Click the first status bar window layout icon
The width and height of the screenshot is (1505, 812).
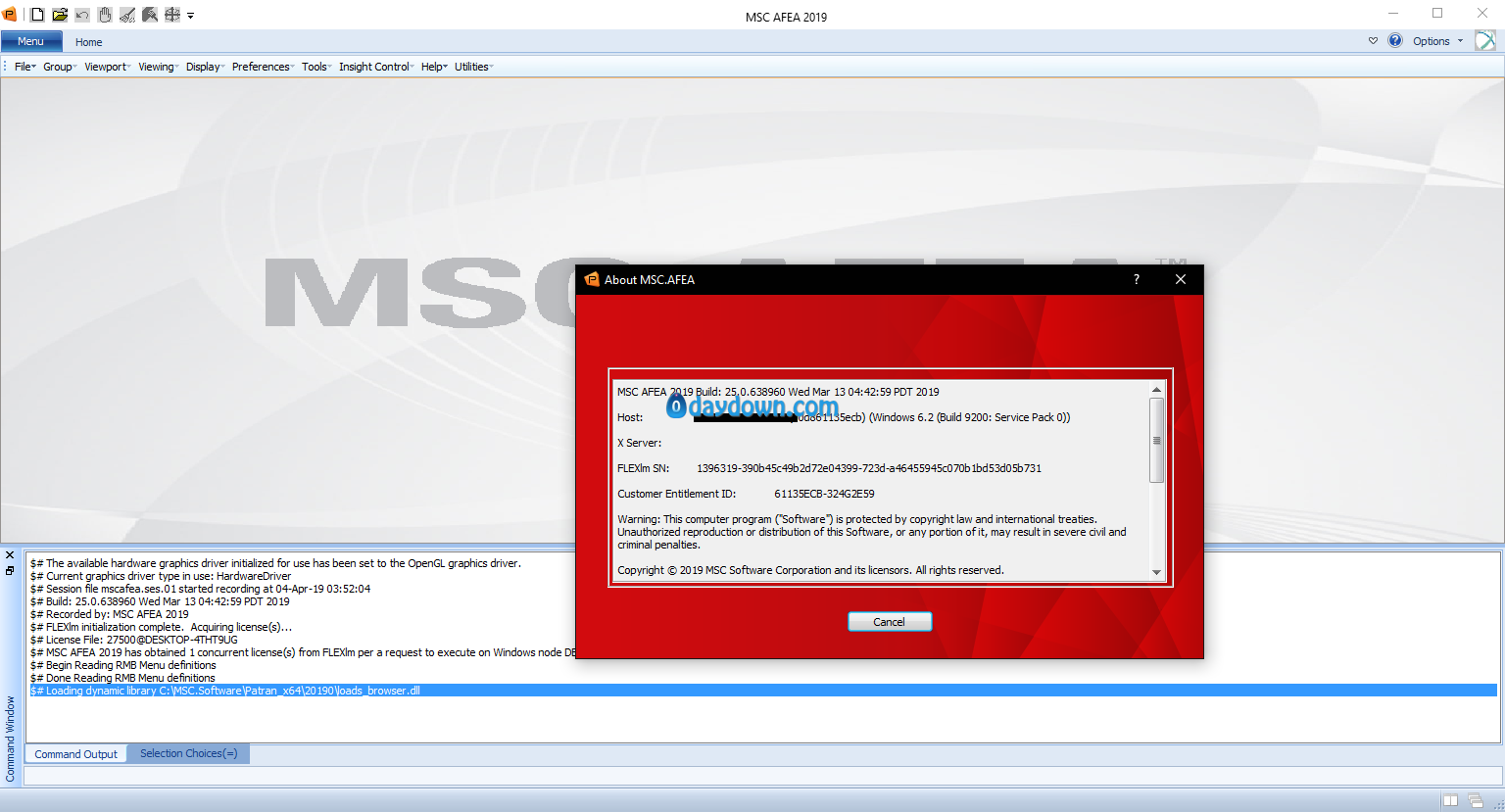pyautogui.click(x=1451, y=801)
